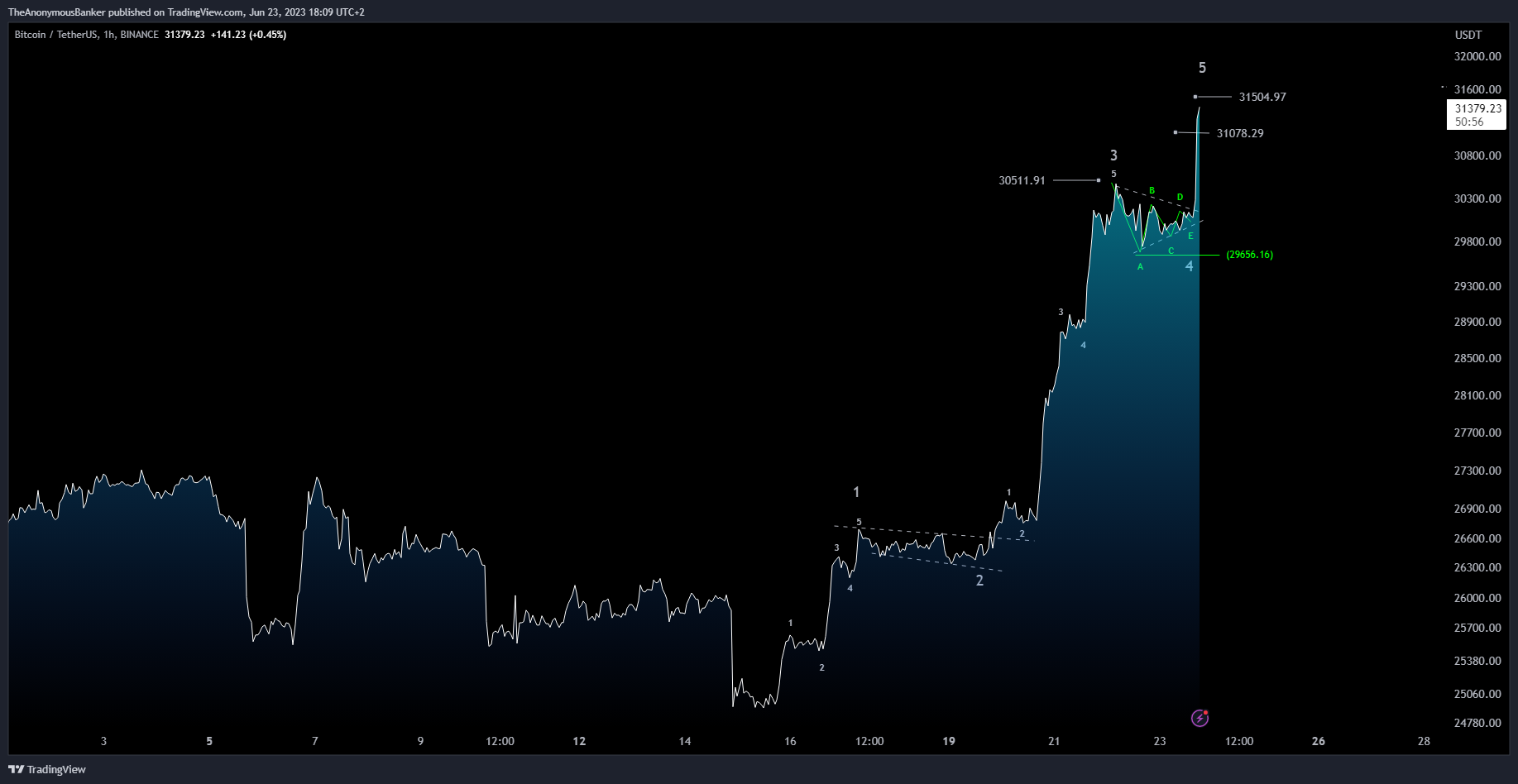Select the 30511.91 price annotation

[x=1022, y=180]
